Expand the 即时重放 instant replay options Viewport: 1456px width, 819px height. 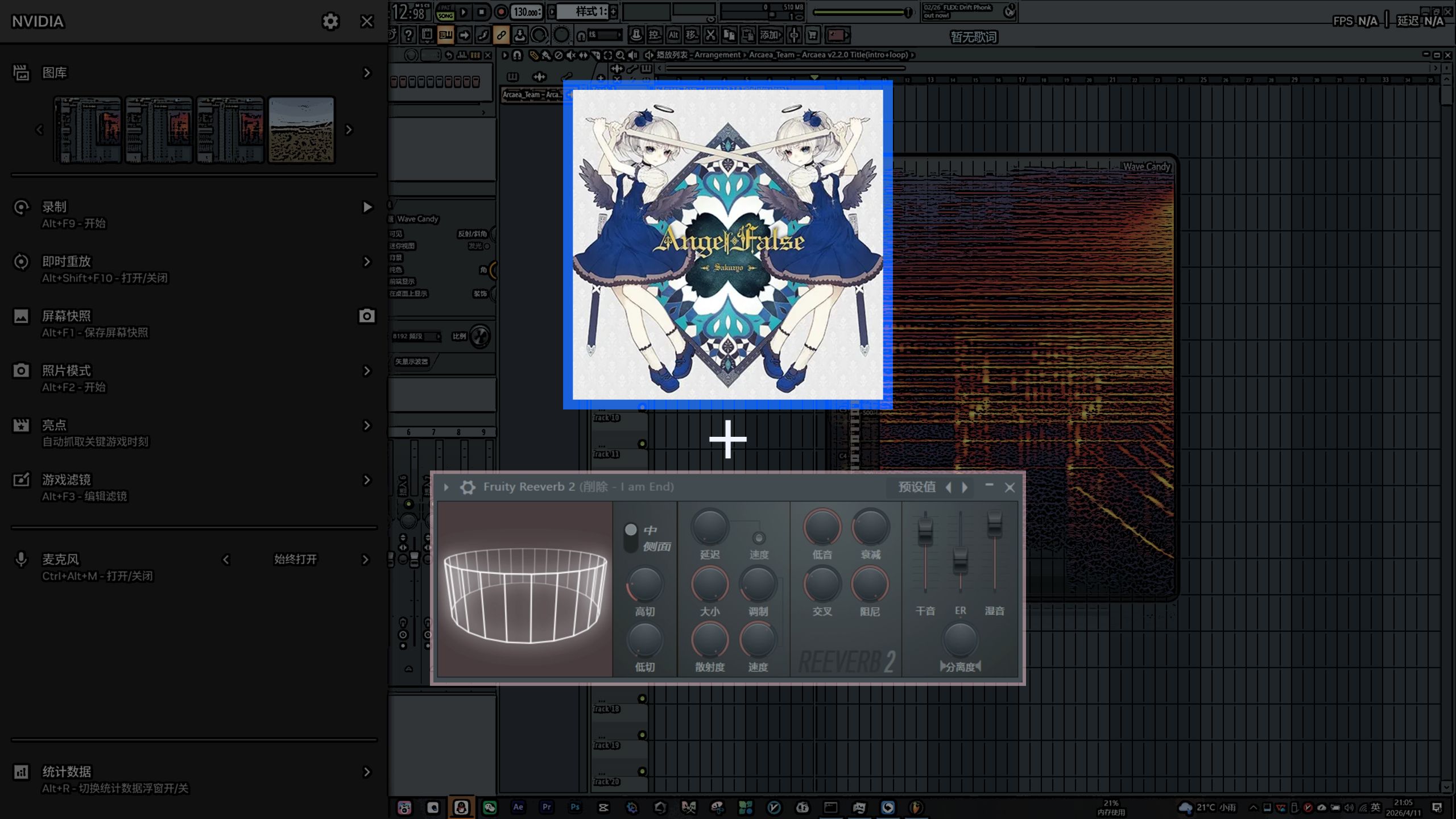click(367, 262)
